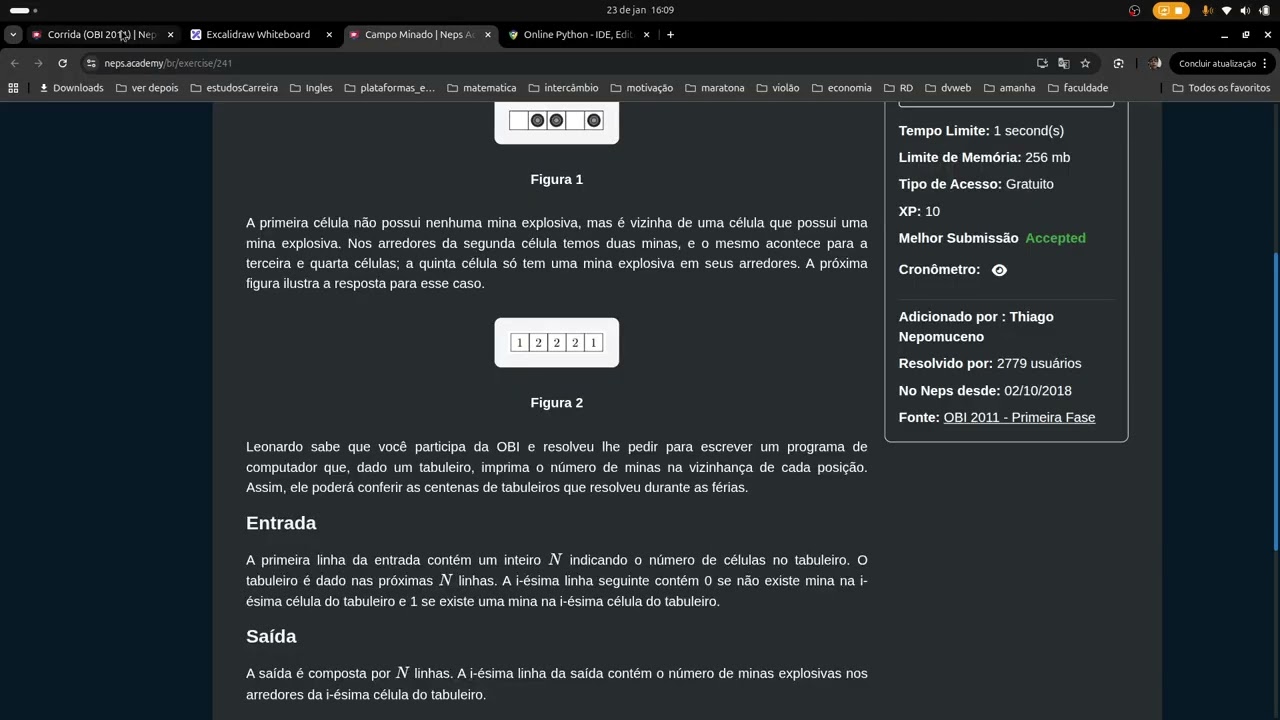Open the translate page icon
The height and width of the screenshot is (720, 1280).
click(x=1063, y=63)
